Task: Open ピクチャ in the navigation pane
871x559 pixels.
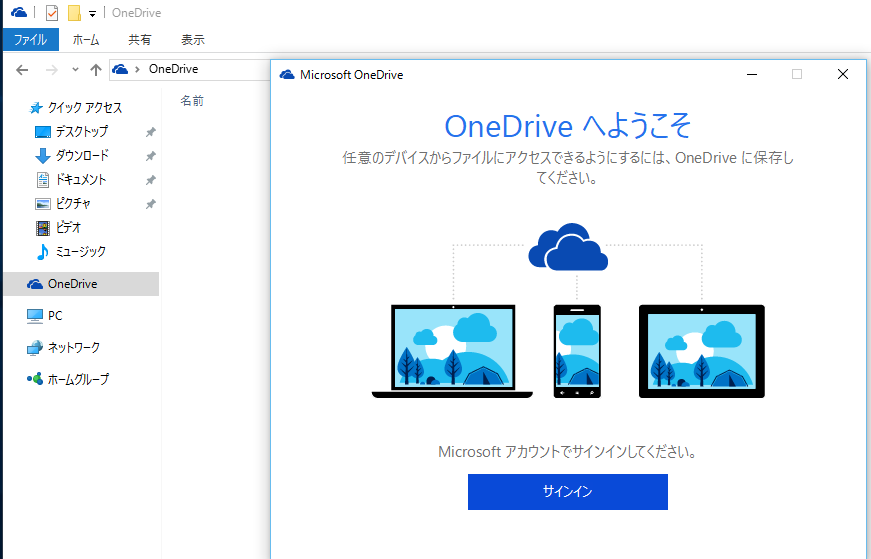Action: coord(73,203)
